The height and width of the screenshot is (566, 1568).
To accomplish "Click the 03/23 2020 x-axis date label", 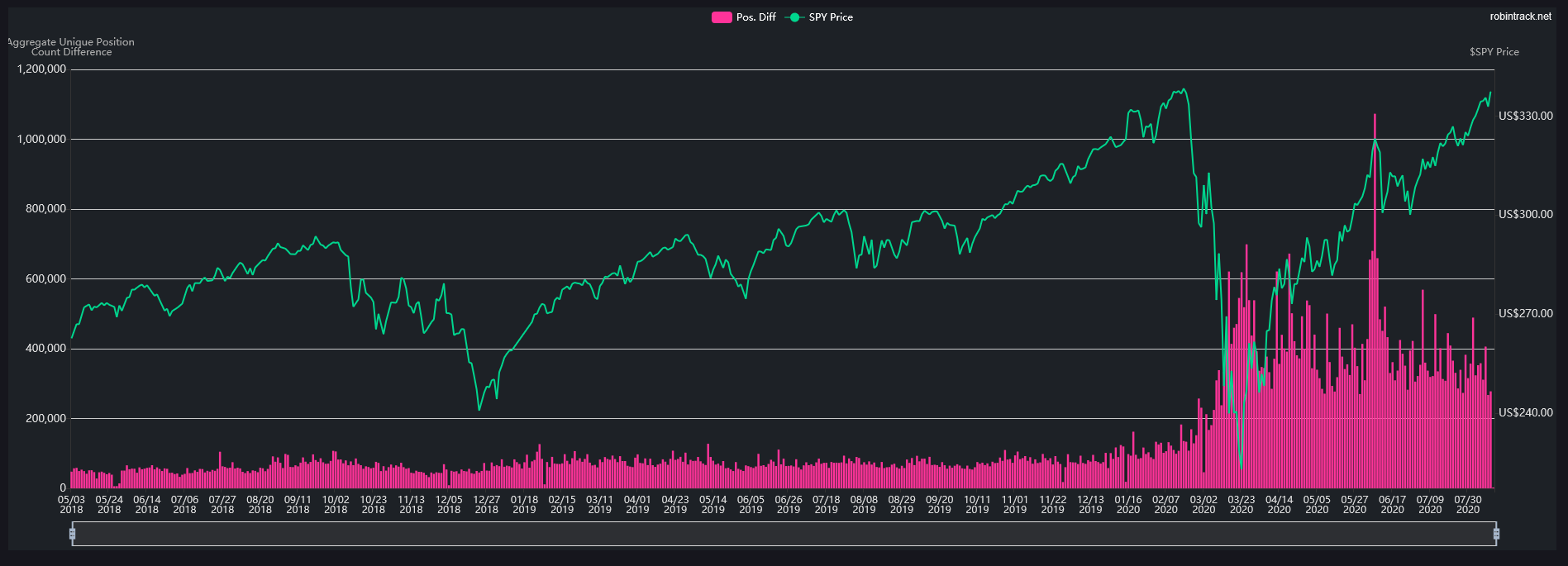I will (1241, 504).
